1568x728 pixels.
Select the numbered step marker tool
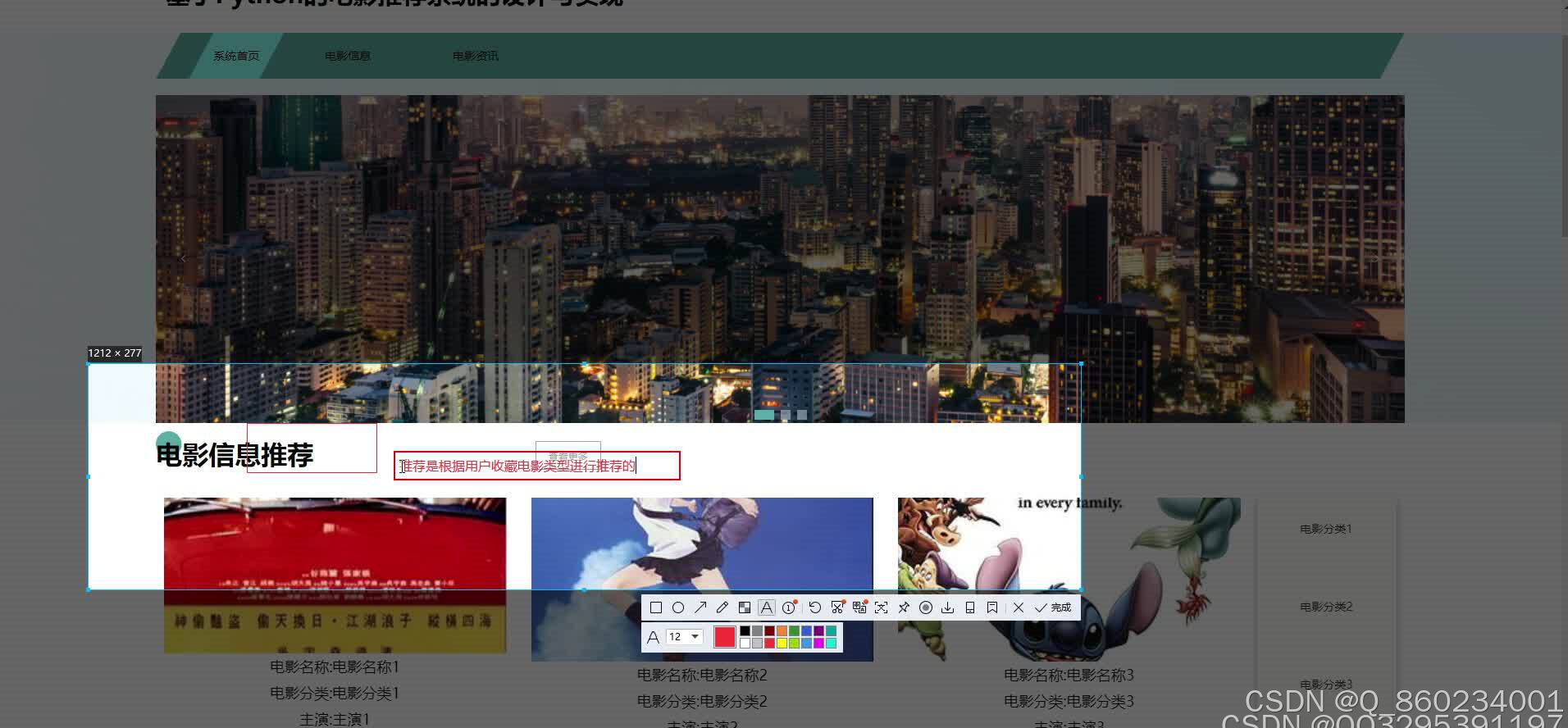(x=789, y=607)
